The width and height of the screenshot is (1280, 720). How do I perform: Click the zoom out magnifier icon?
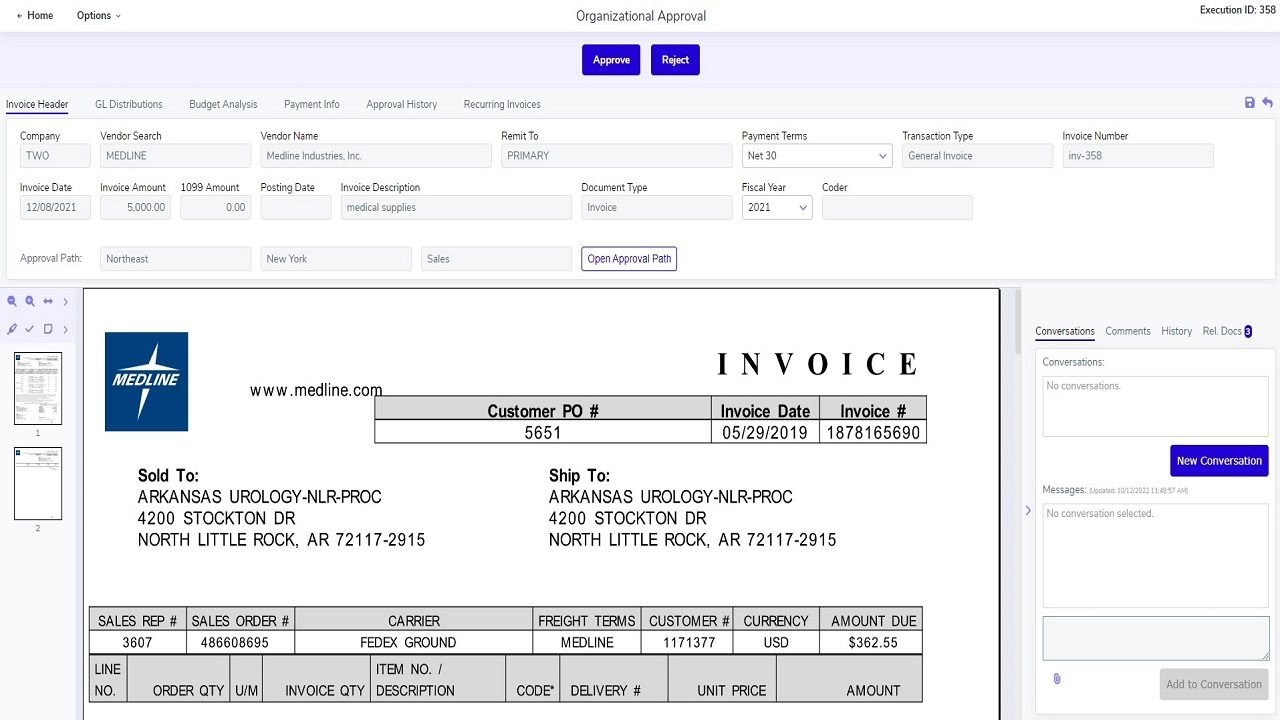click(12, 301)
